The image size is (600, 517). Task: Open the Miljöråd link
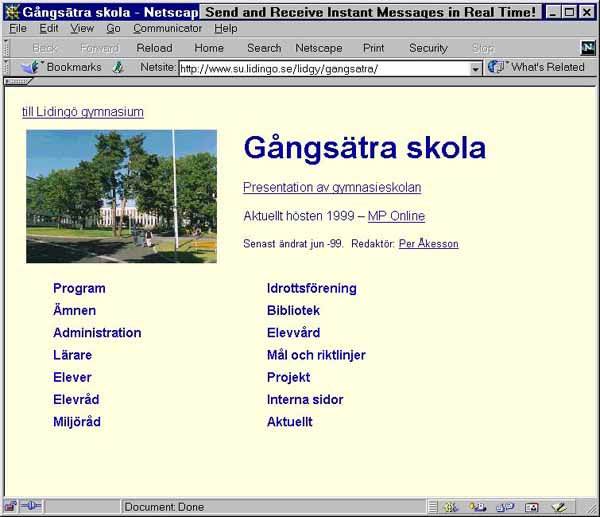click(x=77, y=422)
